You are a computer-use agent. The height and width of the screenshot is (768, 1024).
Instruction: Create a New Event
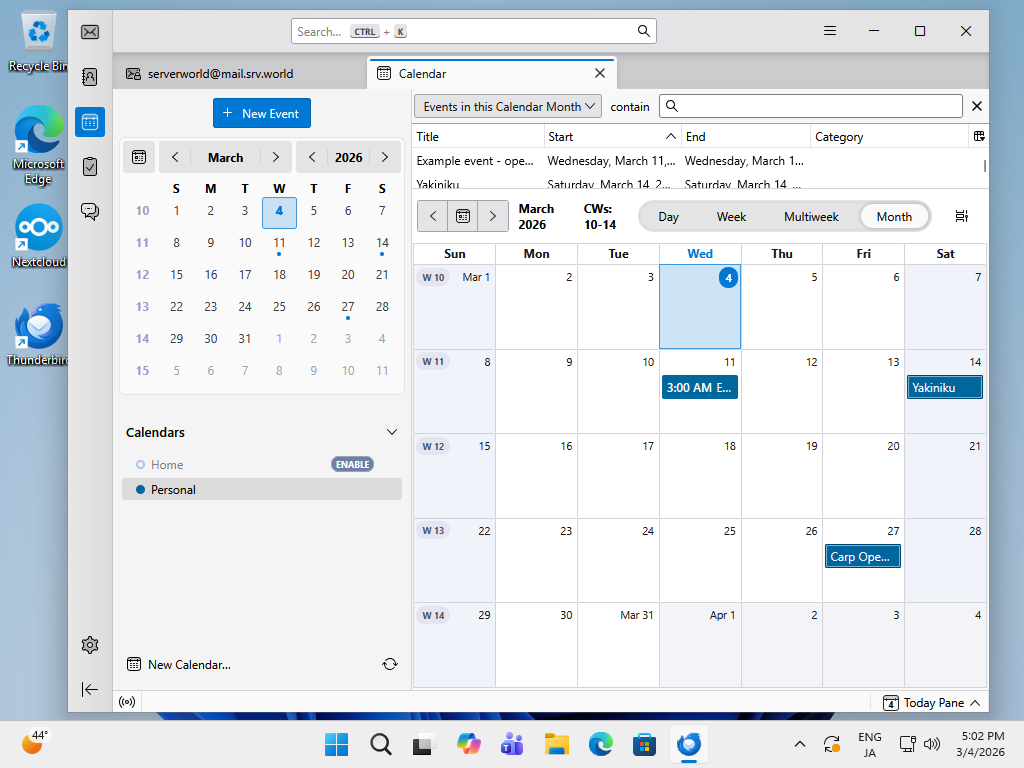(x=261, y=113)
